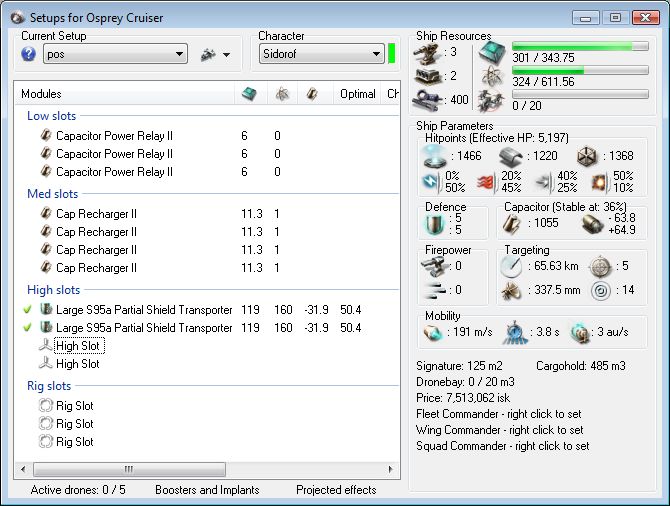Open the Projected effects section
This screenshot has height=506, width=670.
tap(336, 490)
